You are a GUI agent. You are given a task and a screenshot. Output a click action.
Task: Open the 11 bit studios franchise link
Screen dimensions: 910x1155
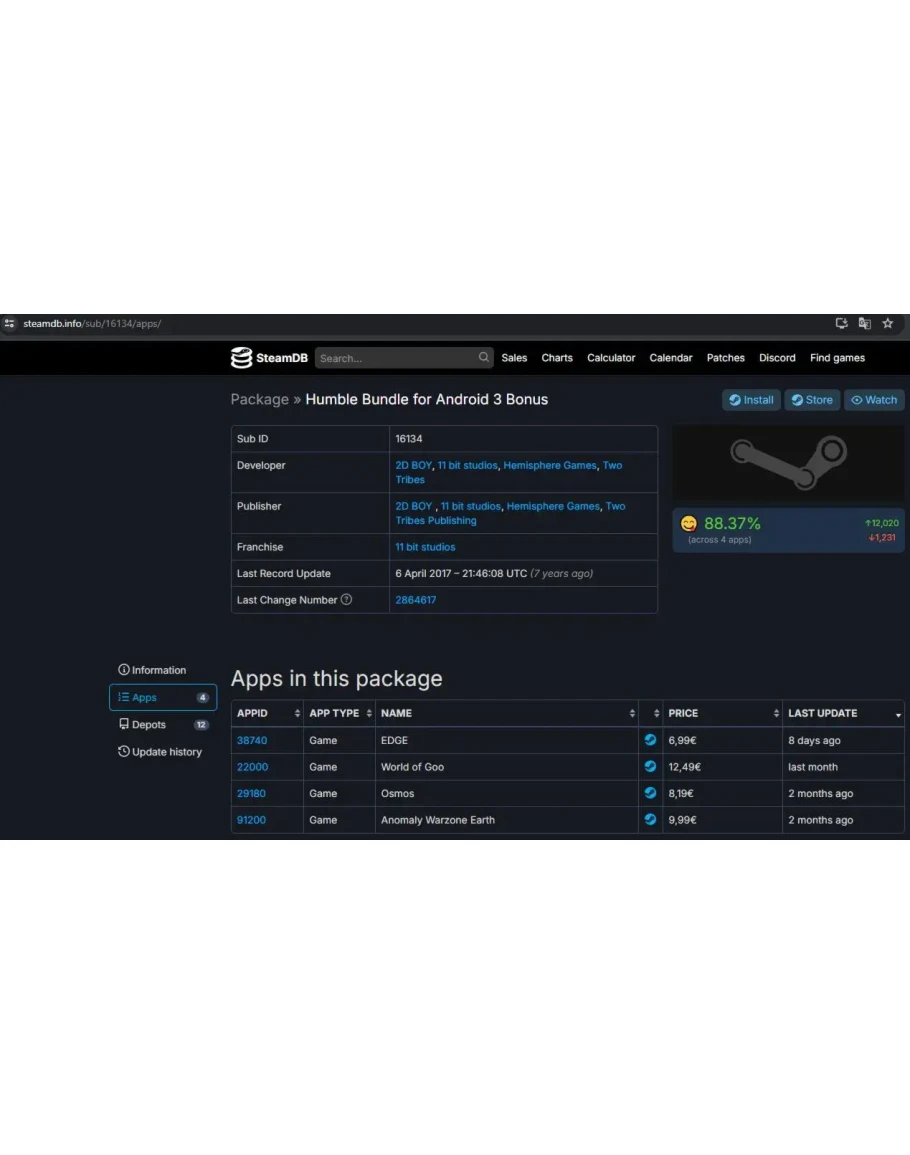click(x=425, y=547)
